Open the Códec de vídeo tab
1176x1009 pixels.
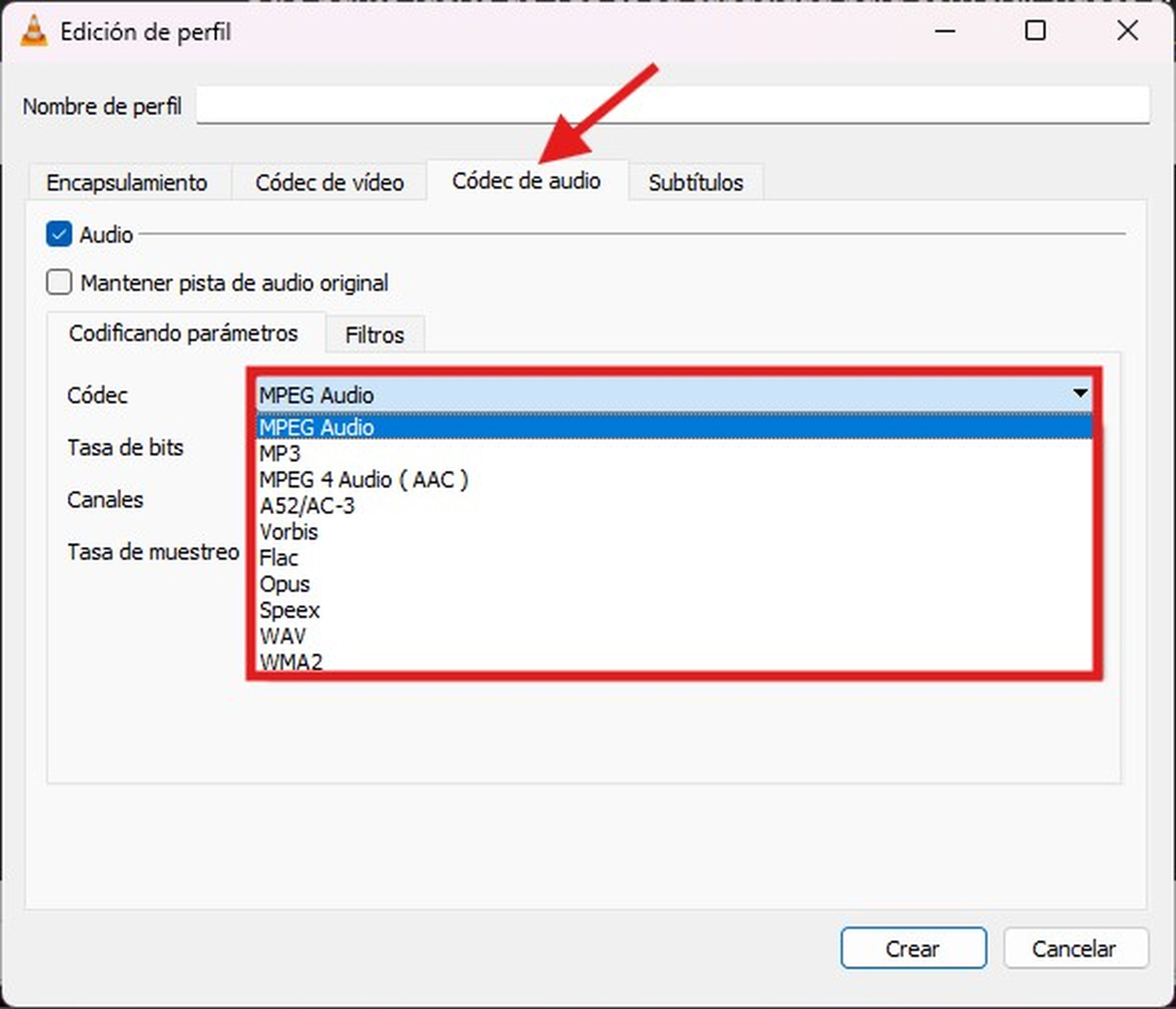pos(329,183)
